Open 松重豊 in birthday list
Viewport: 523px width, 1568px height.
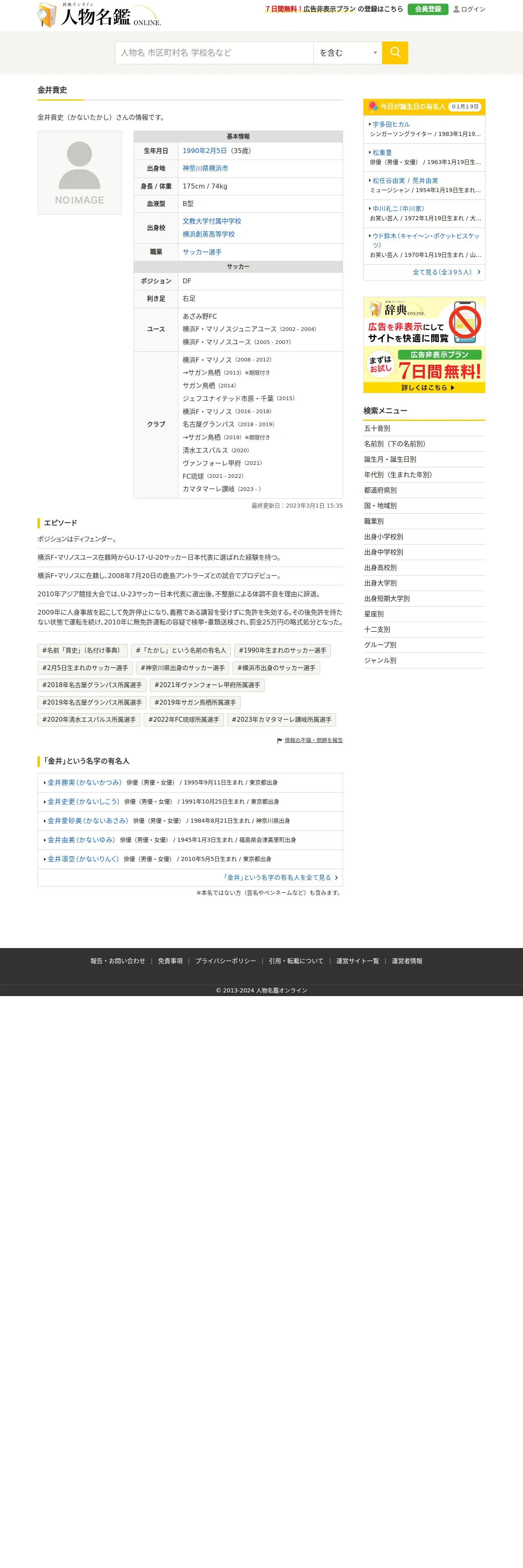(x=382, y=153)
